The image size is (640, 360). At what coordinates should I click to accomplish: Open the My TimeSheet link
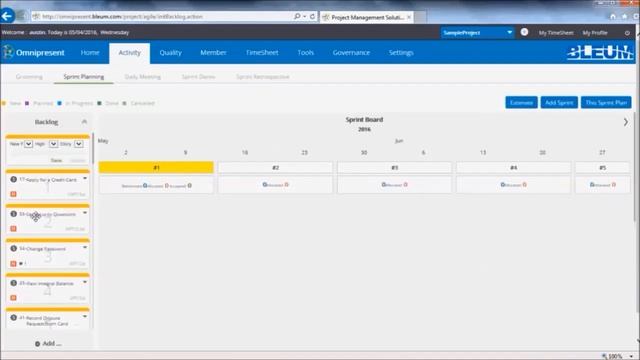tap(556, 33)
